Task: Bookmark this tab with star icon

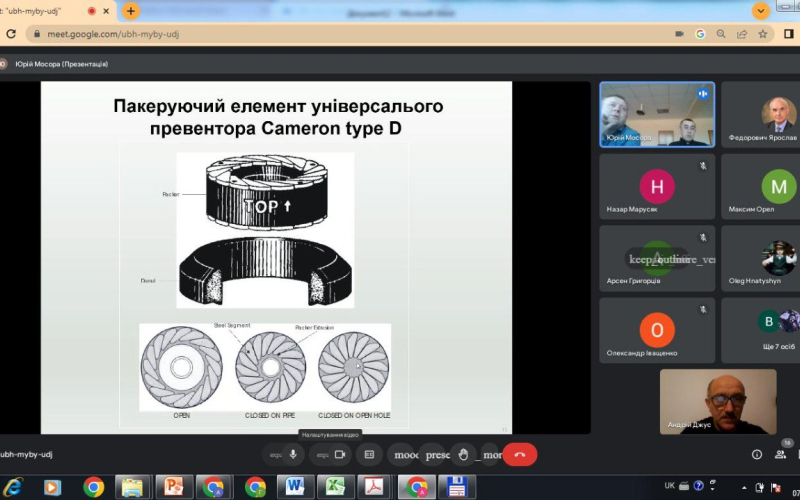Action: click(x=763, y=34)
